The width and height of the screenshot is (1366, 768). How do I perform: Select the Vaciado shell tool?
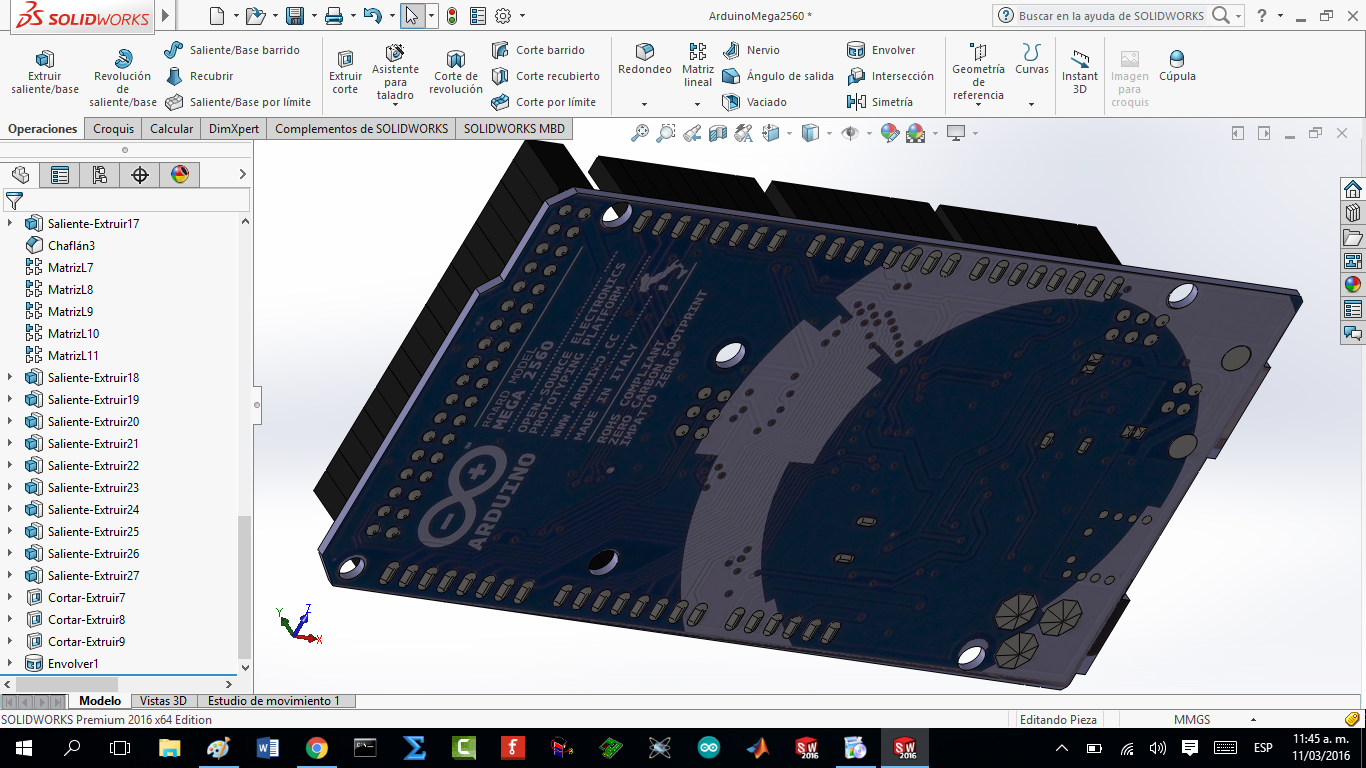[x=755, y=102]
